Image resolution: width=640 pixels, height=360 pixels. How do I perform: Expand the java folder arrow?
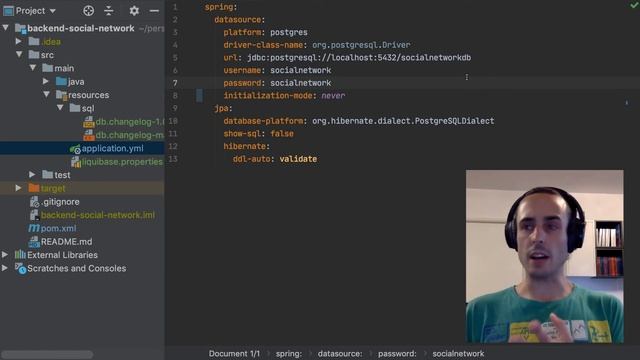[46, 81]
